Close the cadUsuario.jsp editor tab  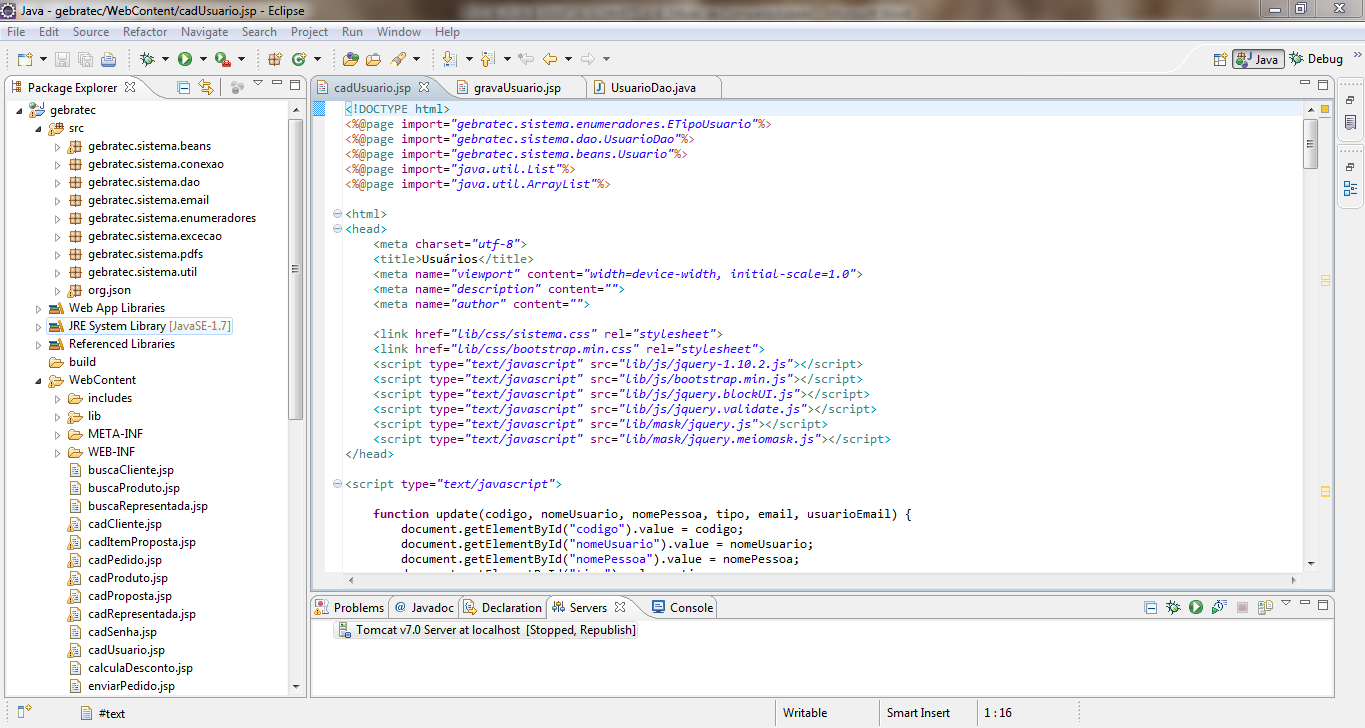coord(424,87)
